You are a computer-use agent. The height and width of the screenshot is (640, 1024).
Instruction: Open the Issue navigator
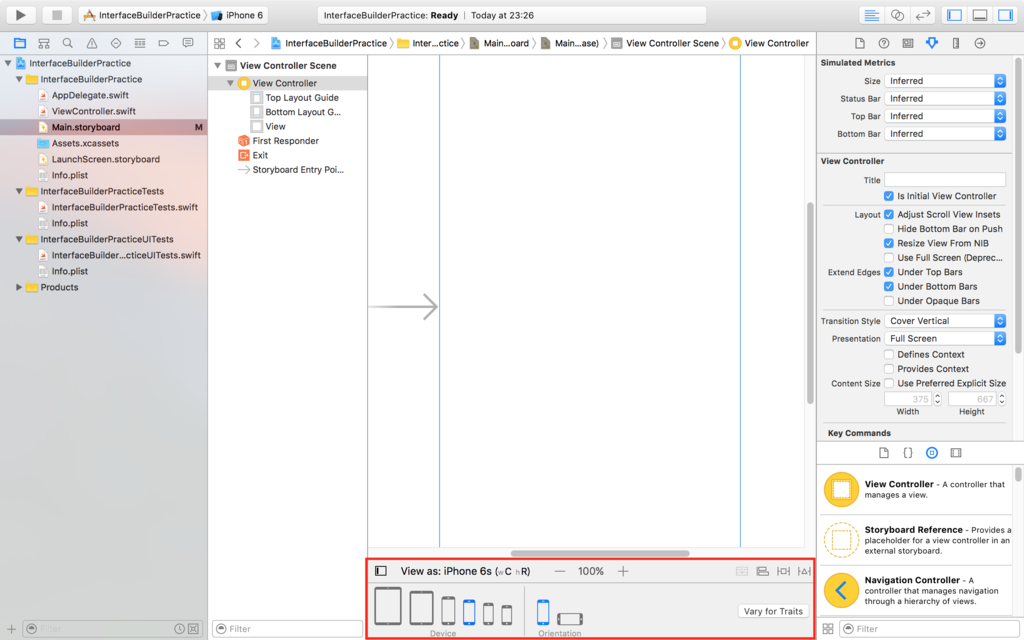tap(90, 44)
